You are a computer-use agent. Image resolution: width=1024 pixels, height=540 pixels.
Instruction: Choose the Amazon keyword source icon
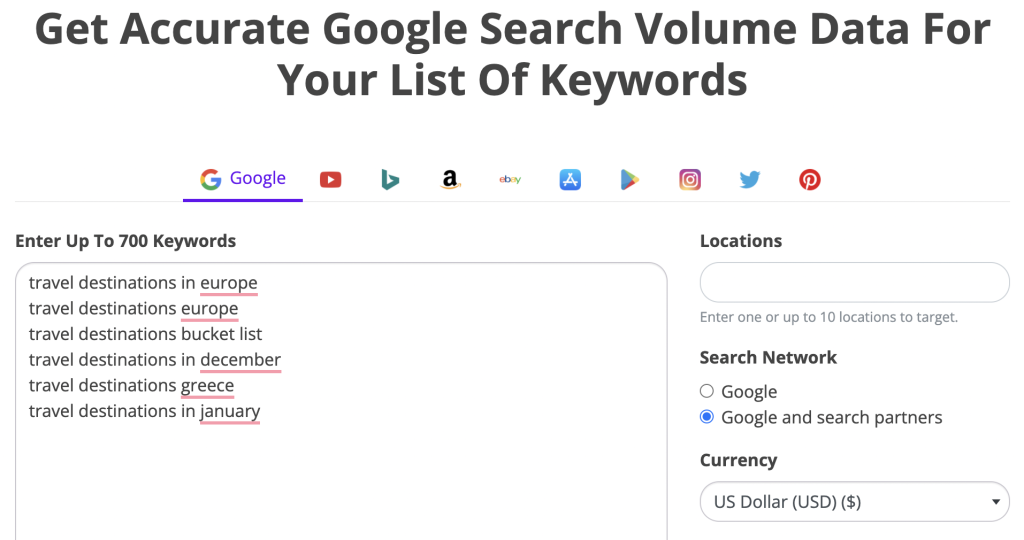[450, 180]
